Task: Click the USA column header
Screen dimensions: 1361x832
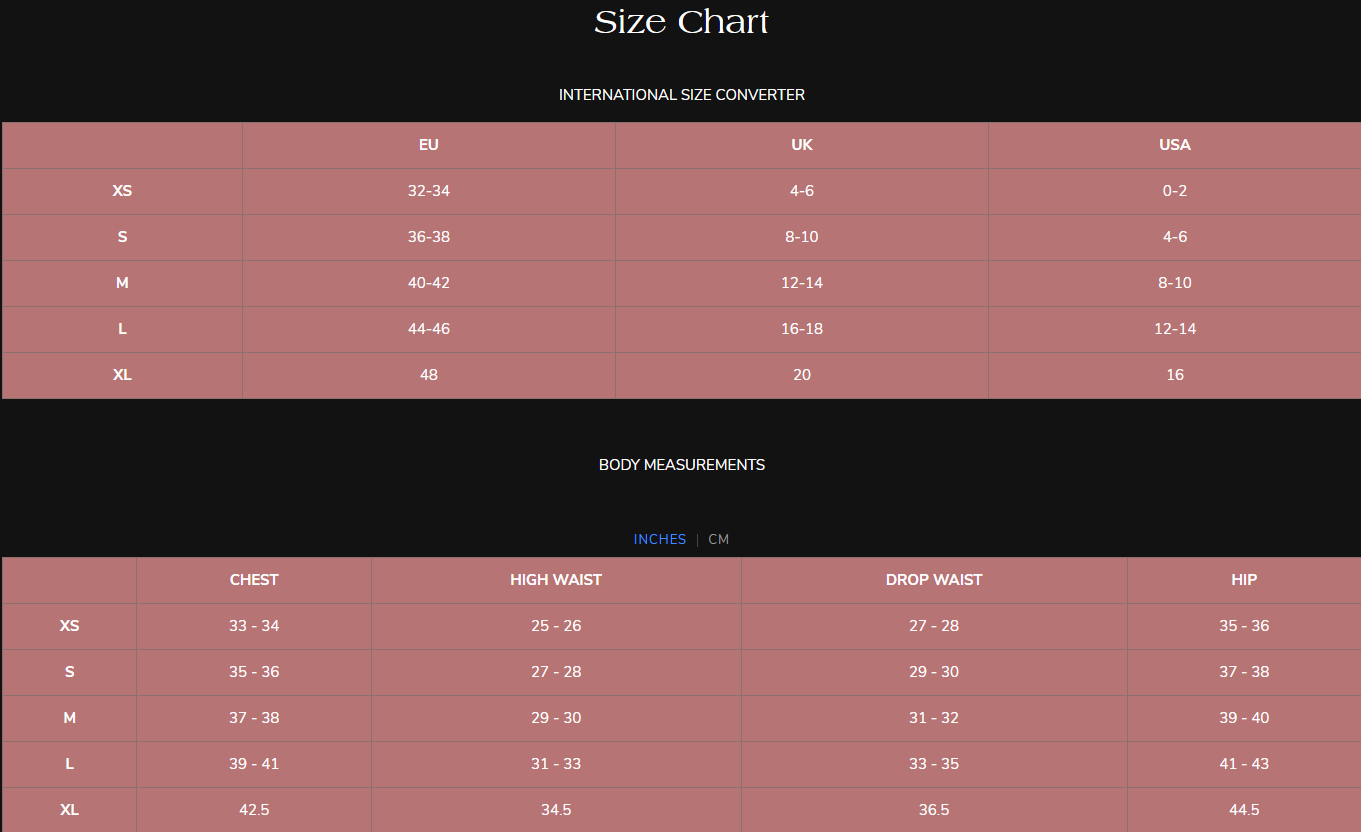Action: coord(1175,145)
